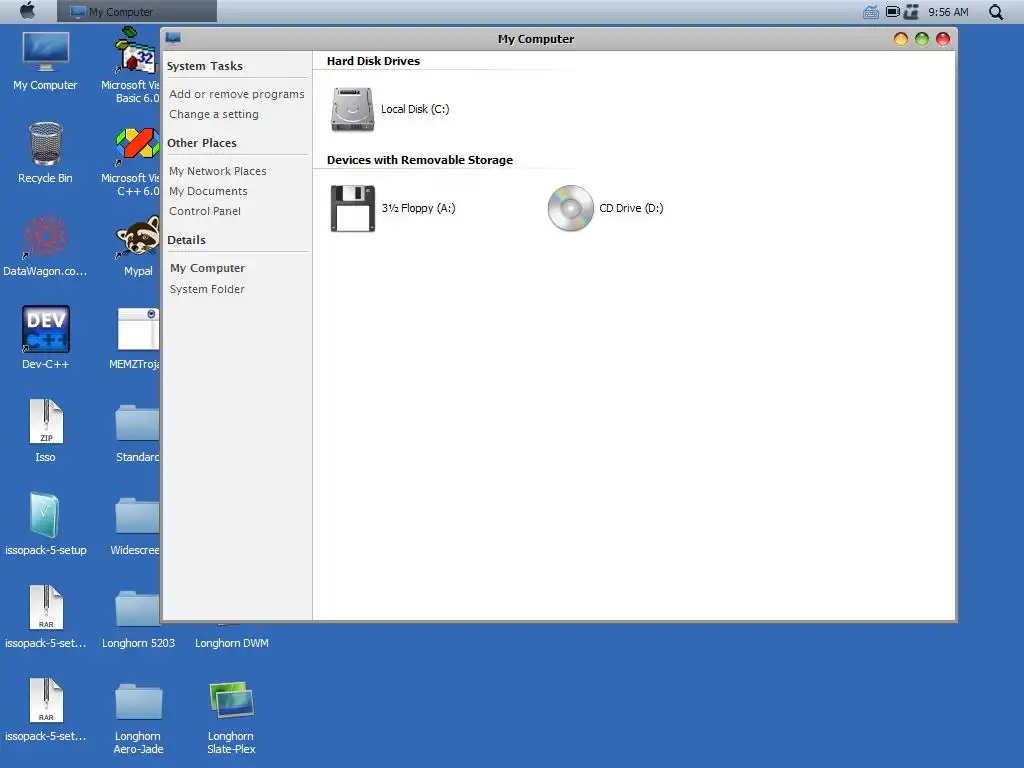Select the Longhorn DWM desktop item

(x=232, y=643)
